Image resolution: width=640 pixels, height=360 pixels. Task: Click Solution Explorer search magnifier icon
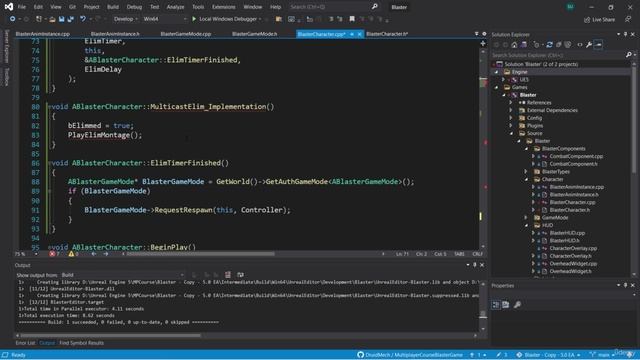(x=629, y=55)
